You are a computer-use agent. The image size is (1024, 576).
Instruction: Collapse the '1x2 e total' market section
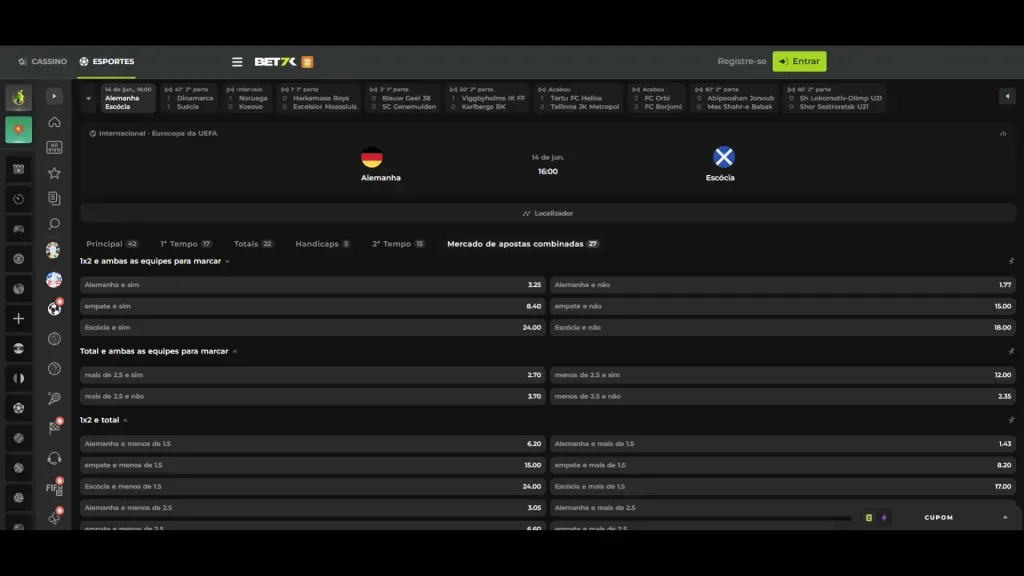point(126,419)
